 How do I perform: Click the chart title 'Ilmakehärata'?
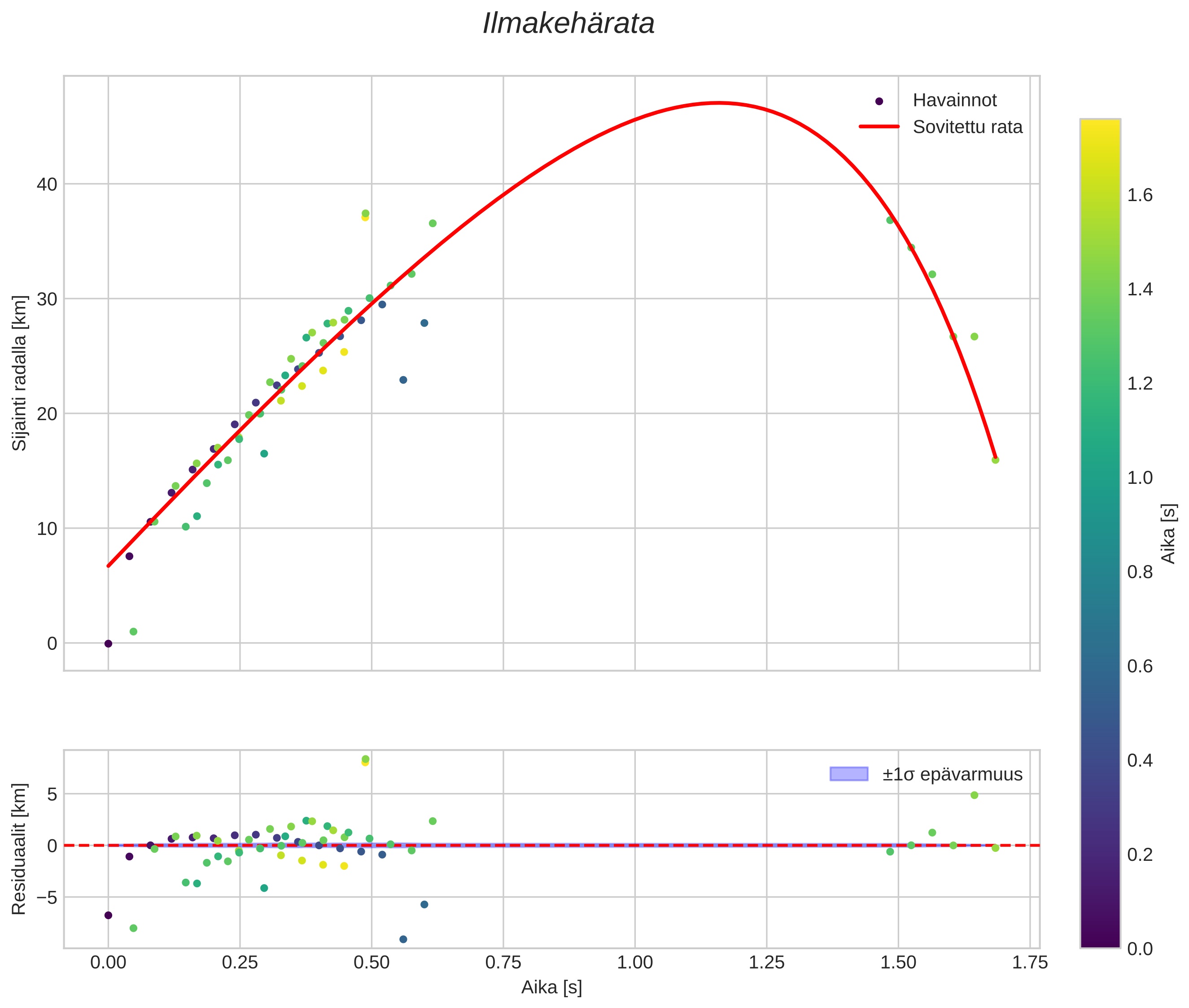click(x=568, y=24)
